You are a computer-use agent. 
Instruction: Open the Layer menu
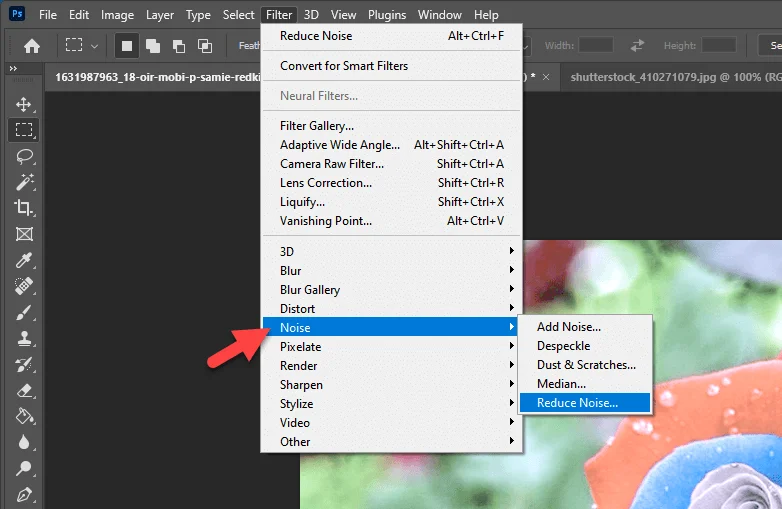point(160,15)
